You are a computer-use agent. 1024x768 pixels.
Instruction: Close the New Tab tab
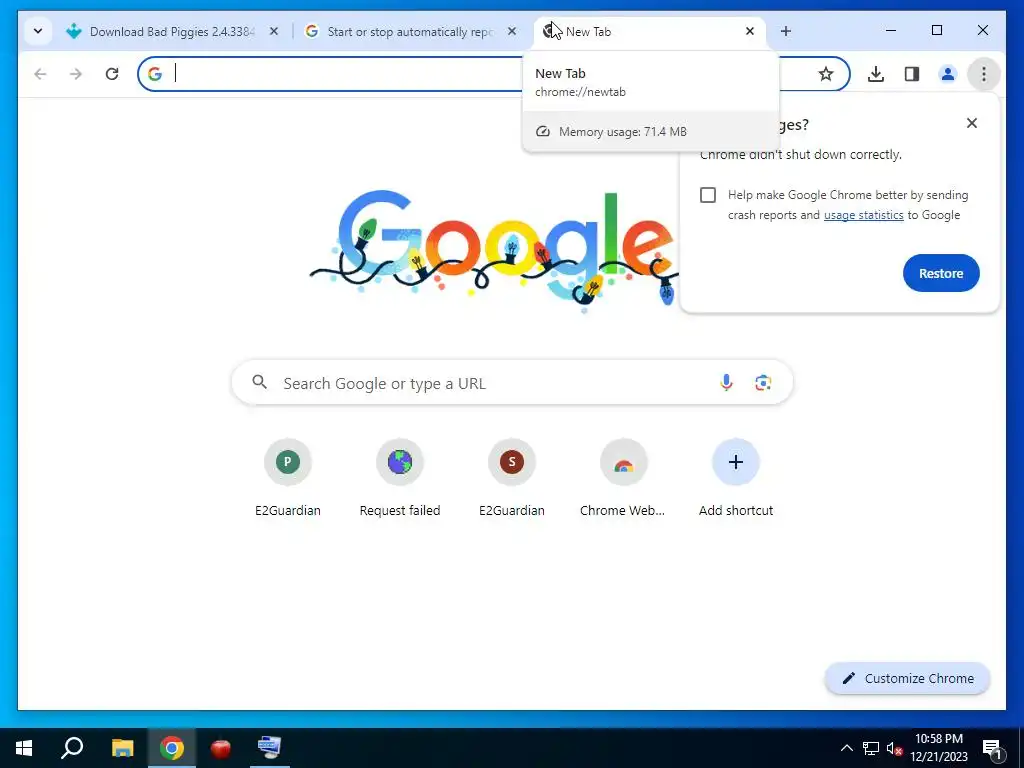(x=750, y=31)
